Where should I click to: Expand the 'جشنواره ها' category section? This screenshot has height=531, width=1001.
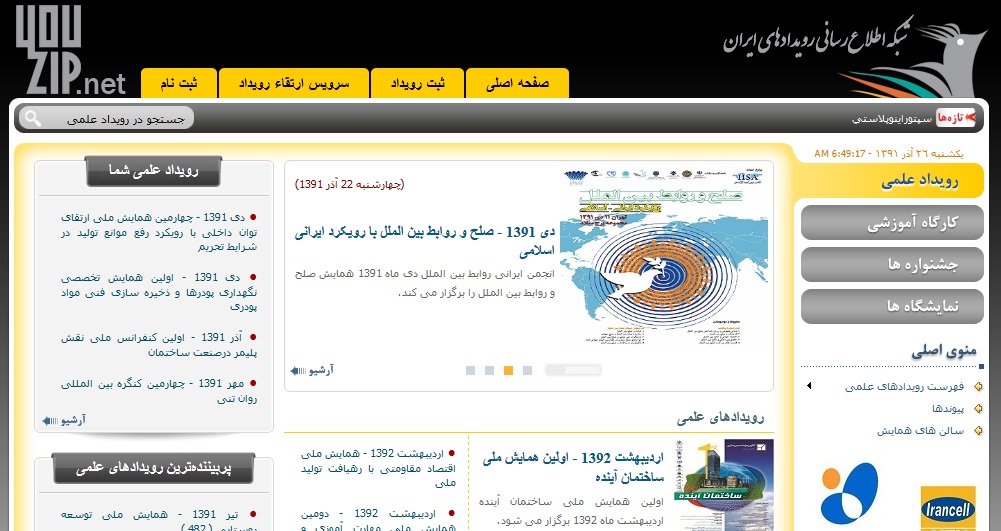click(892, 265)
